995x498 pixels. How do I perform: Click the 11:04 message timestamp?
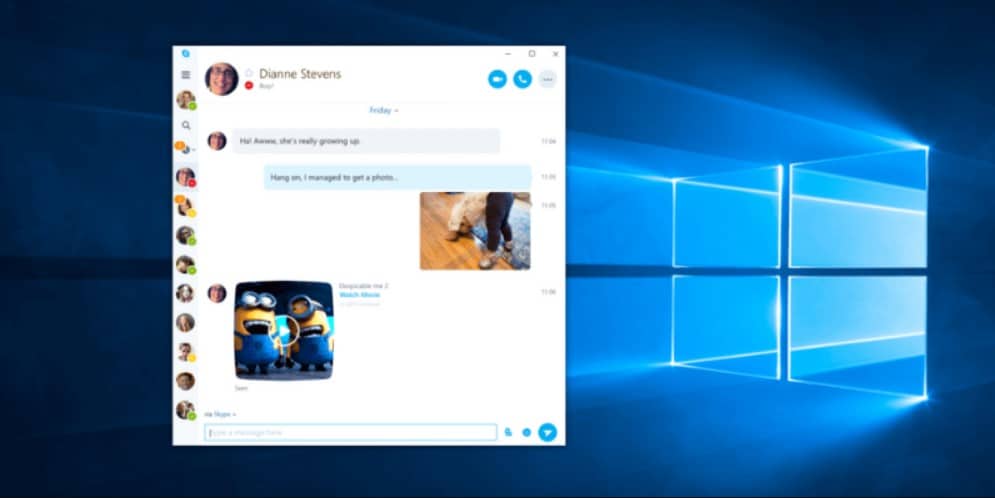pos(548,141)
